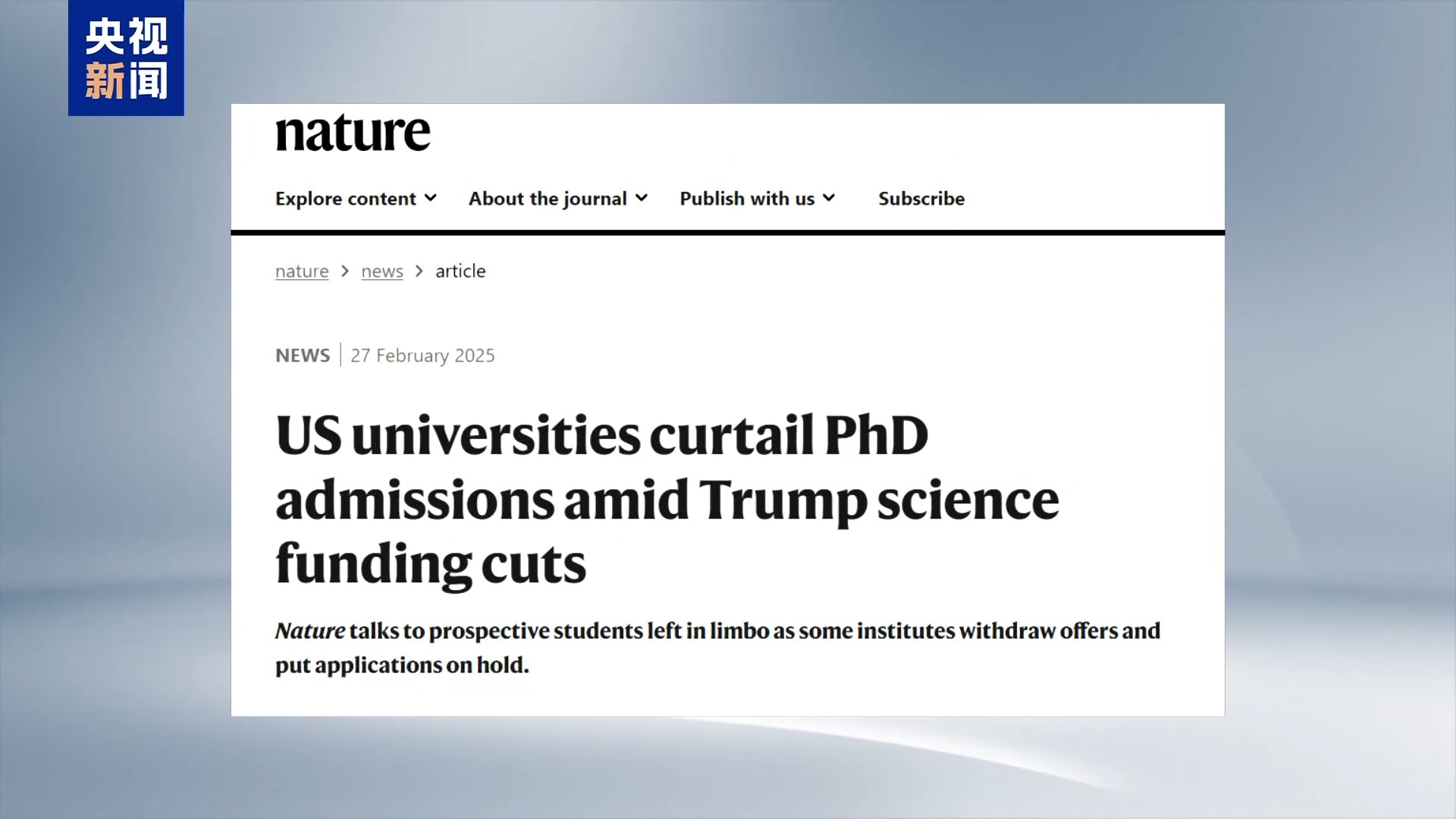Open the Explore content menu label
The width and height of the screenshot is (1456, 819).
coord(345,199)
